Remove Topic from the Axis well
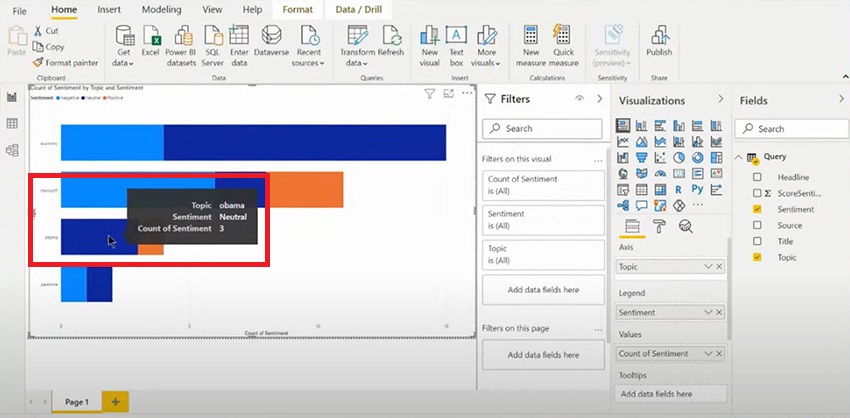The width and height of the screenshot is (850, 418). click(719, 267)
